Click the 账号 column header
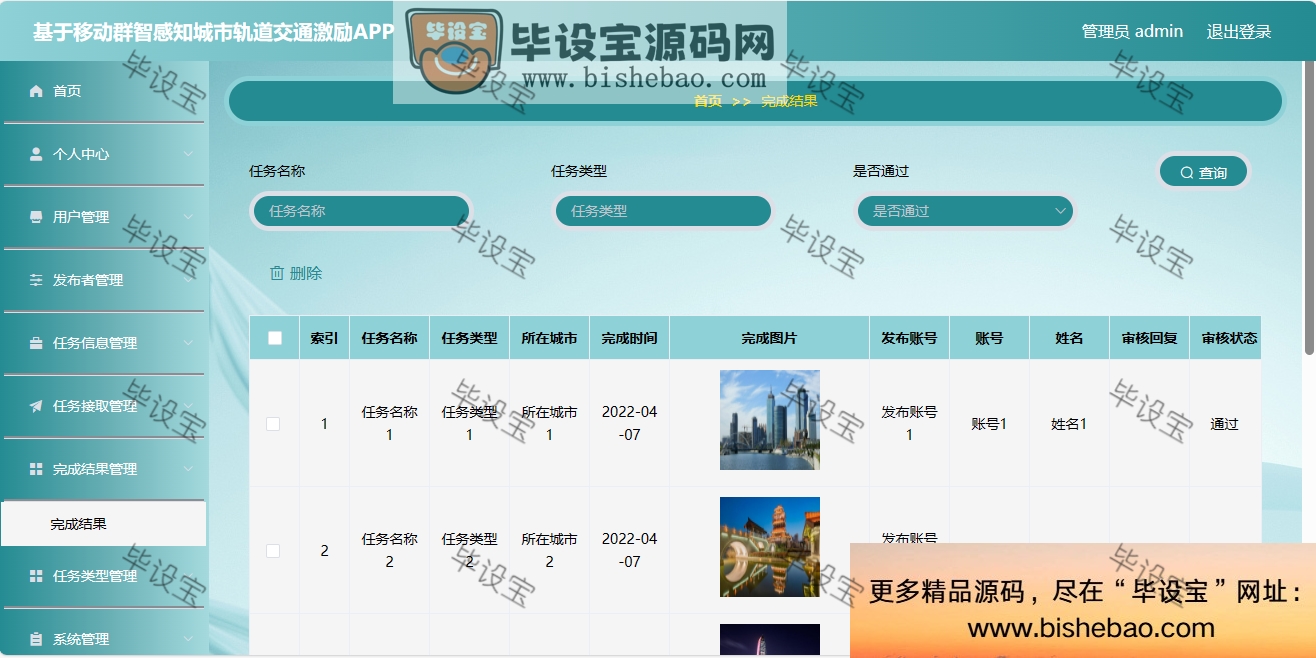 point(989,338)
